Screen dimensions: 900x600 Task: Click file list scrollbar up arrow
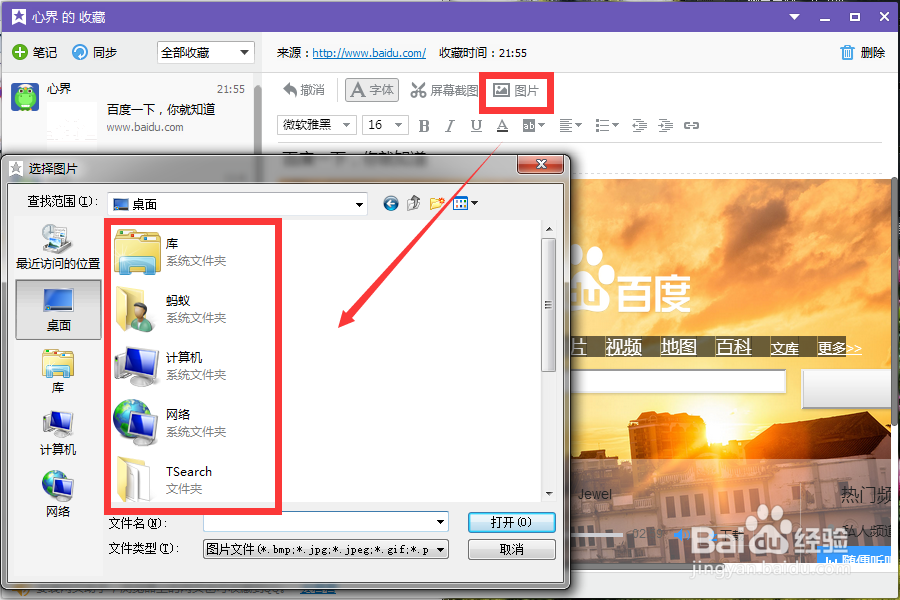click(x=549, y=229)
